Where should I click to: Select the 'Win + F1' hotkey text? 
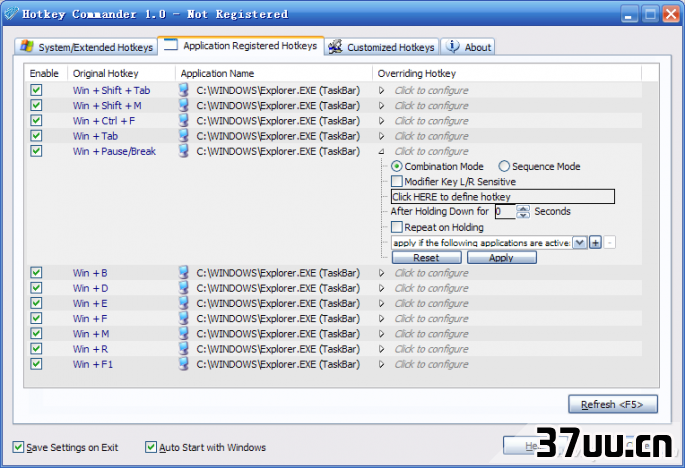tap(93, 364)
